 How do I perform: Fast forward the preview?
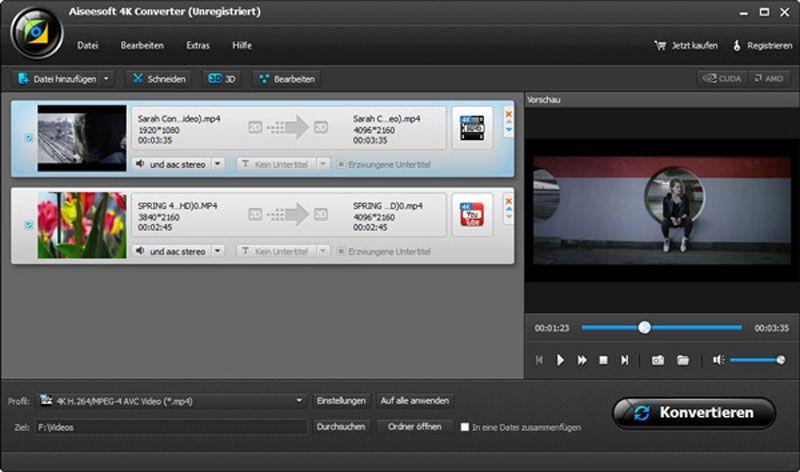582,360
